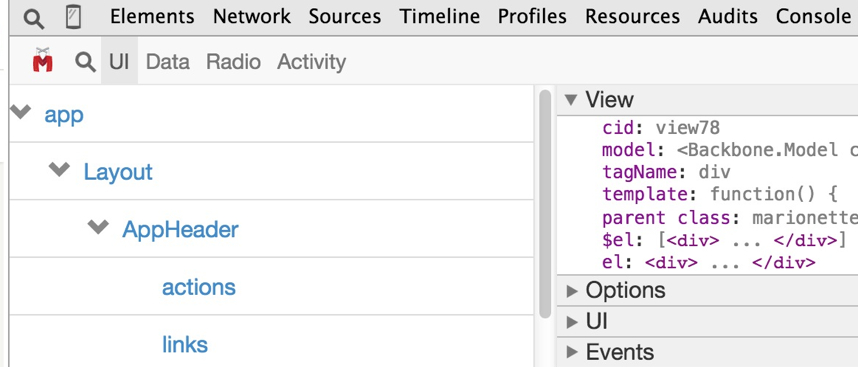This screenshot has width=858, height=367.
Task: Collapse the app tree node chevron
Action: (21, 112)
